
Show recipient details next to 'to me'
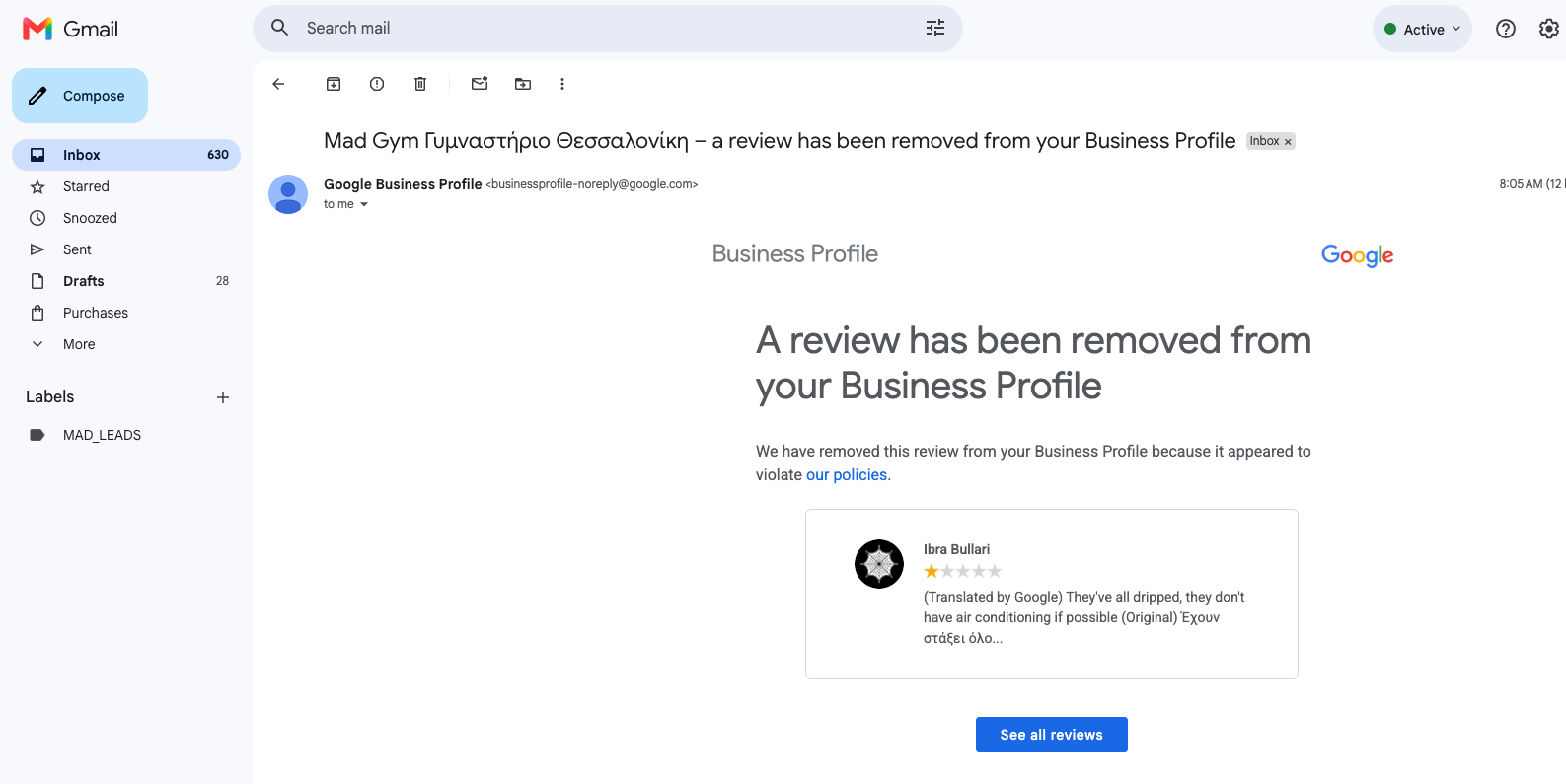[x=364, y=204]
